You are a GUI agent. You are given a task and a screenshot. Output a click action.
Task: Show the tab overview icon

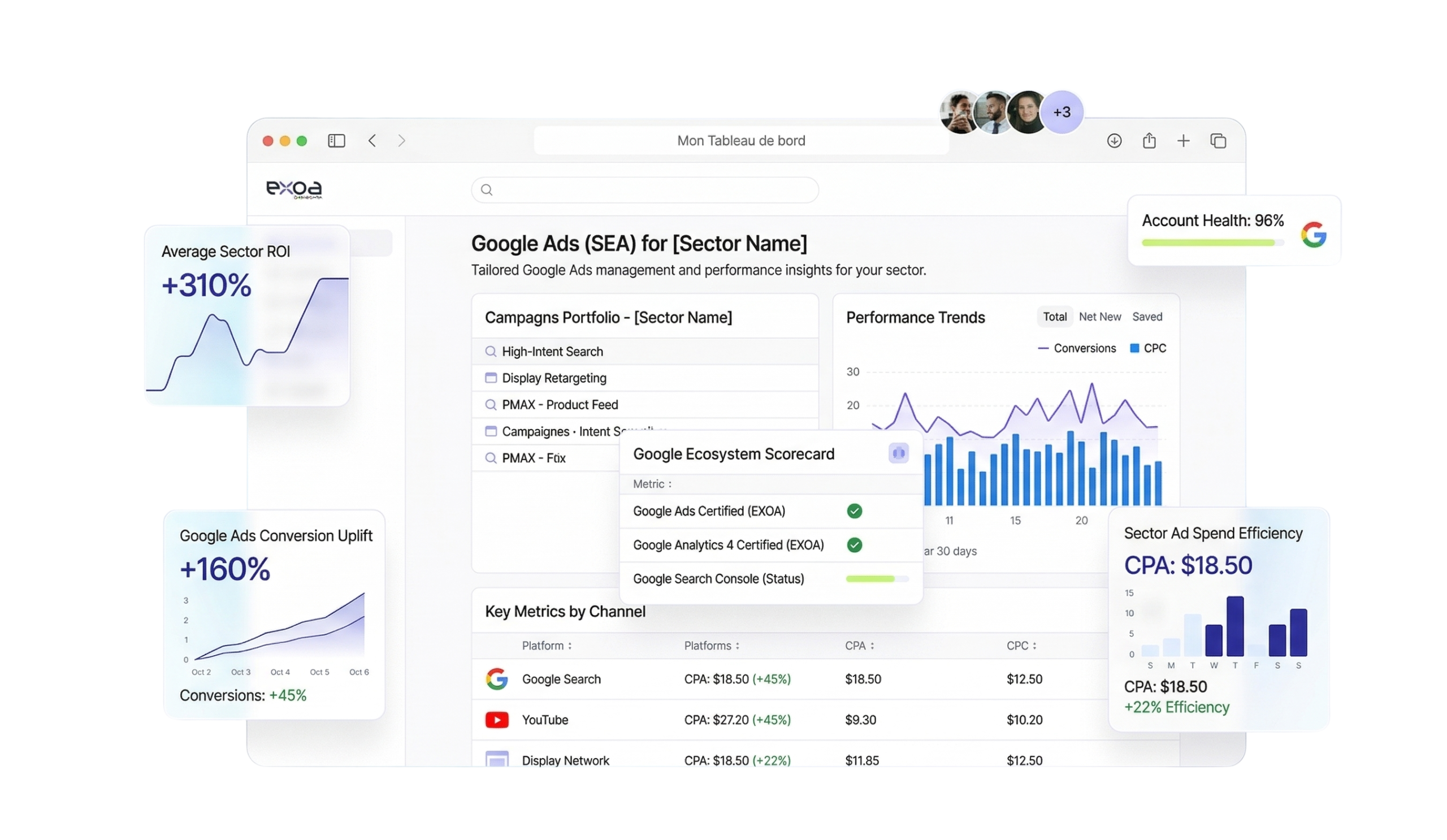point(1218,141)
